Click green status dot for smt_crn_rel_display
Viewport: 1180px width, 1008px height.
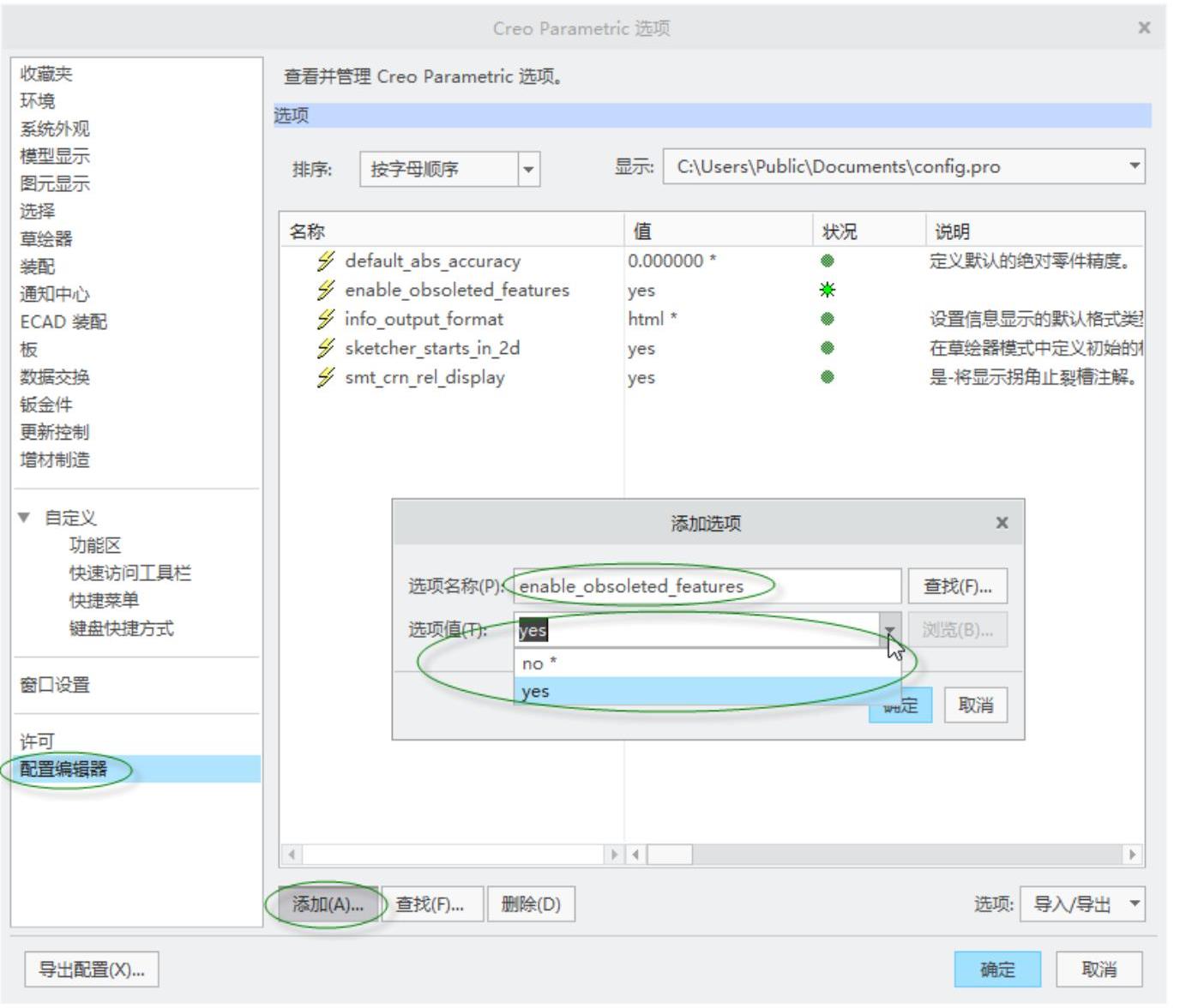827,377
